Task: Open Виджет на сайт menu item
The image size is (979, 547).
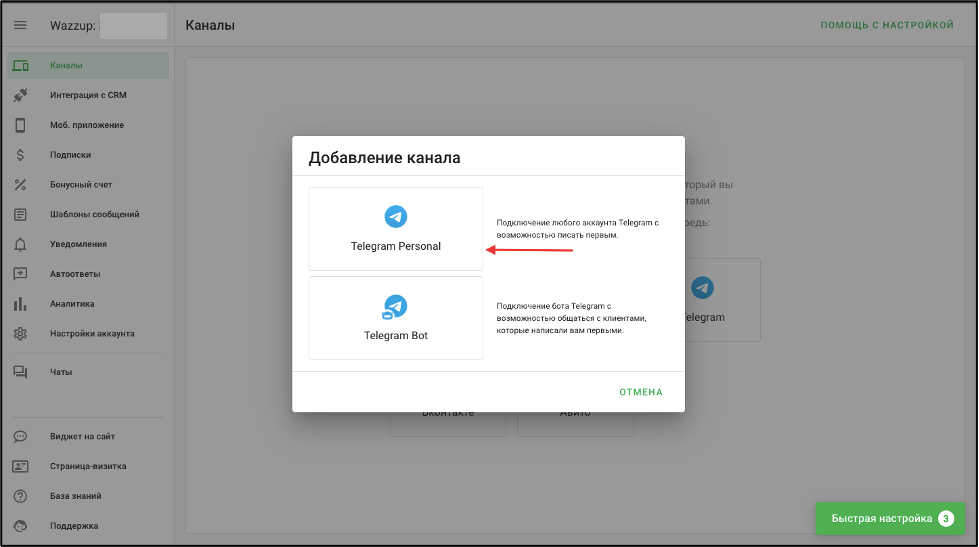Action: pyautogui.click(x=82, y=437)
